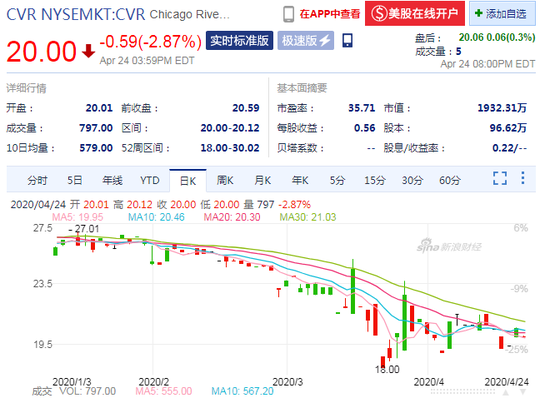Screen dimensions: 550x398
Task: Click the 2020/4/24 date axis label
Action: pyautogui.click(x=507, y=382)
